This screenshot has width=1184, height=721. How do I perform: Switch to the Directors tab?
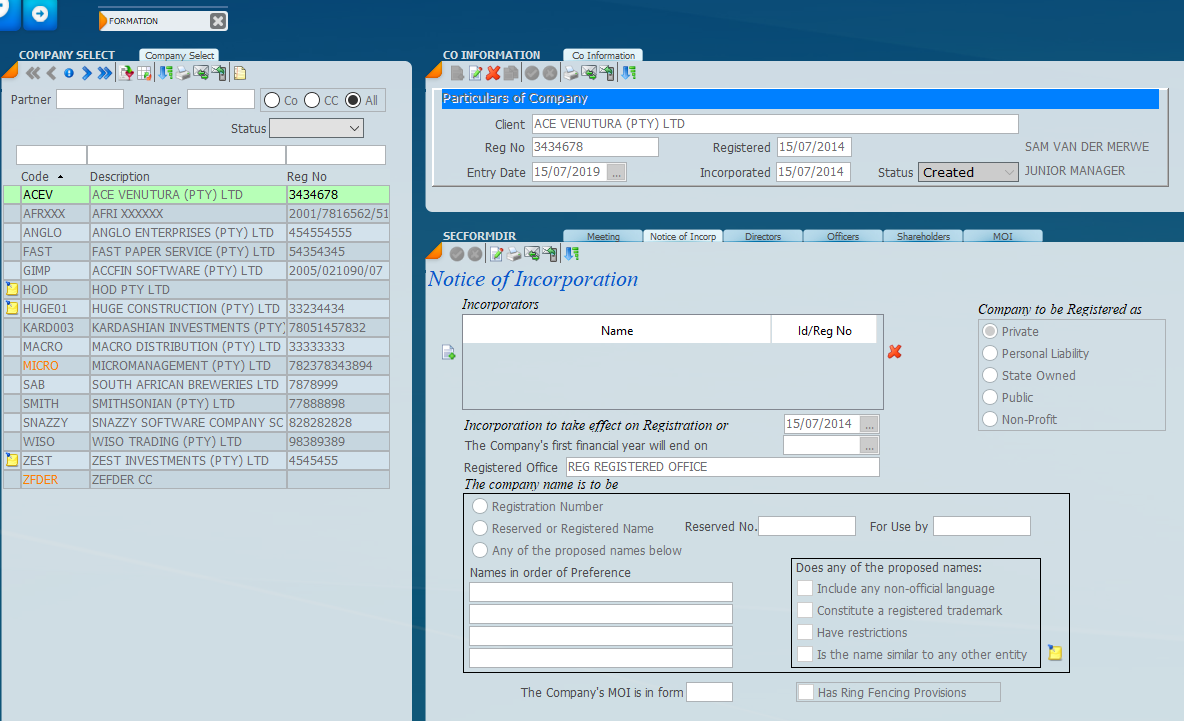[763, 237]
